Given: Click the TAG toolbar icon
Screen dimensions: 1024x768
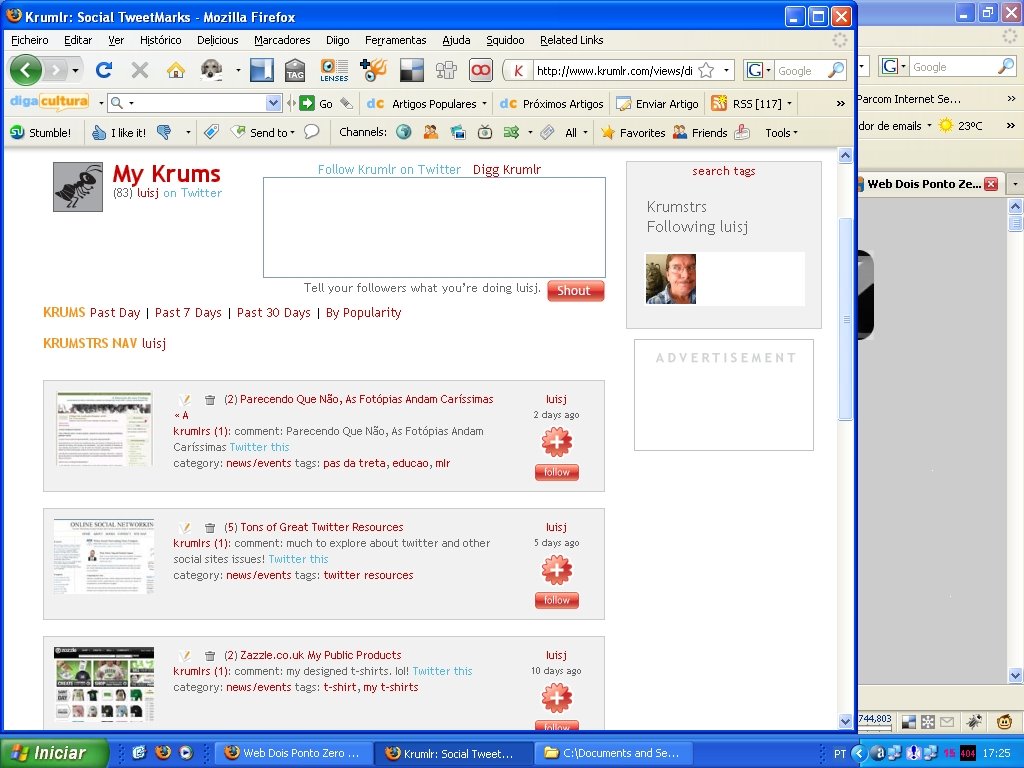Looking at the screenshot, I should click(x=295, y=70).
